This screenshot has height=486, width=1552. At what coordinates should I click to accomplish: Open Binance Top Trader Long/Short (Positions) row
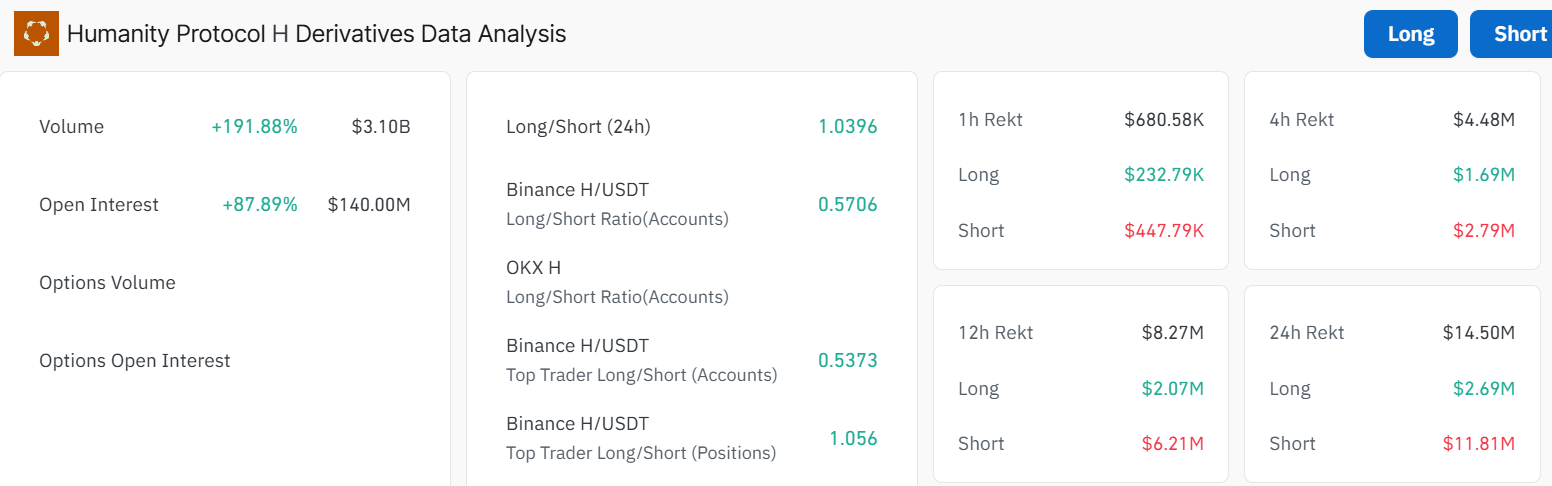click(692, 438)
